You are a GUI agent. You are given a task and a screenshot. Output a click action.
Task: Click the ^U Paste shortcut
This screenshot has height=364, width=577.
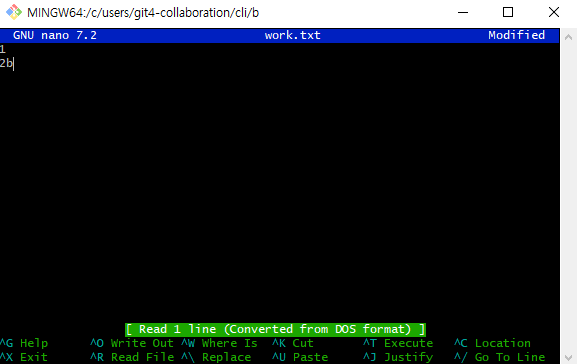pyautogui.click(x=300, y=357)
